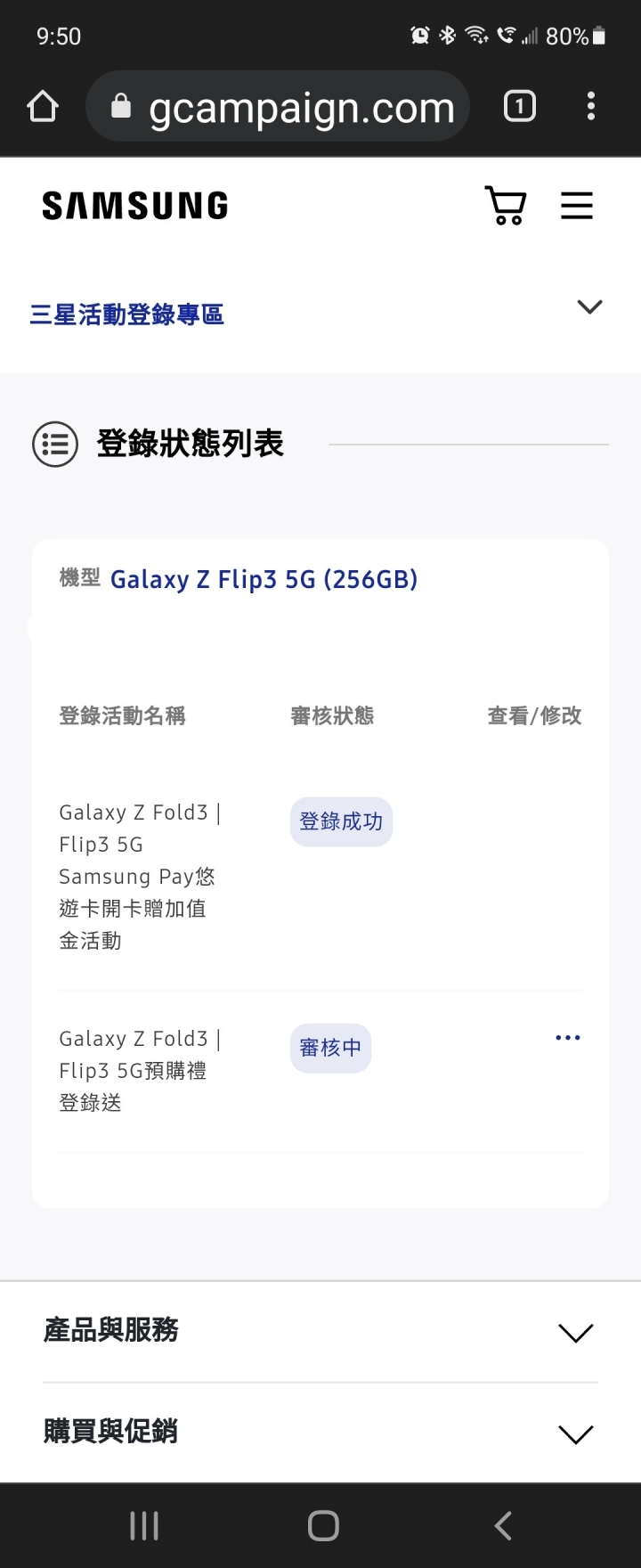Image resolution: width=641 pixels, height=1568 pixels.
Task: Click the SAMSUNG logo
Action: tap(135, 206)
